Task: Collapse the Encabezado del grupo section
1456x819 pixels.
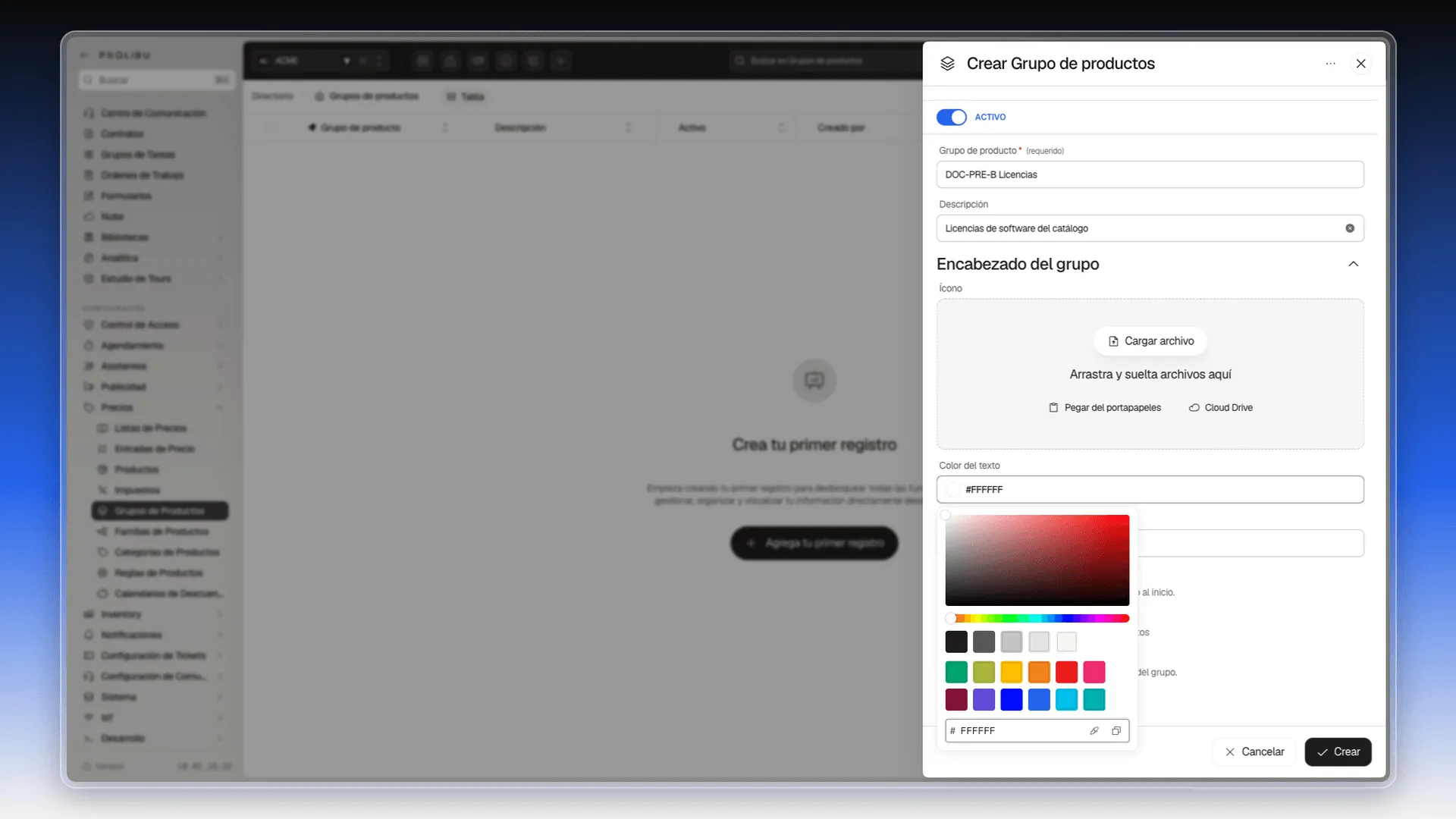Action: pos(1353,264)
